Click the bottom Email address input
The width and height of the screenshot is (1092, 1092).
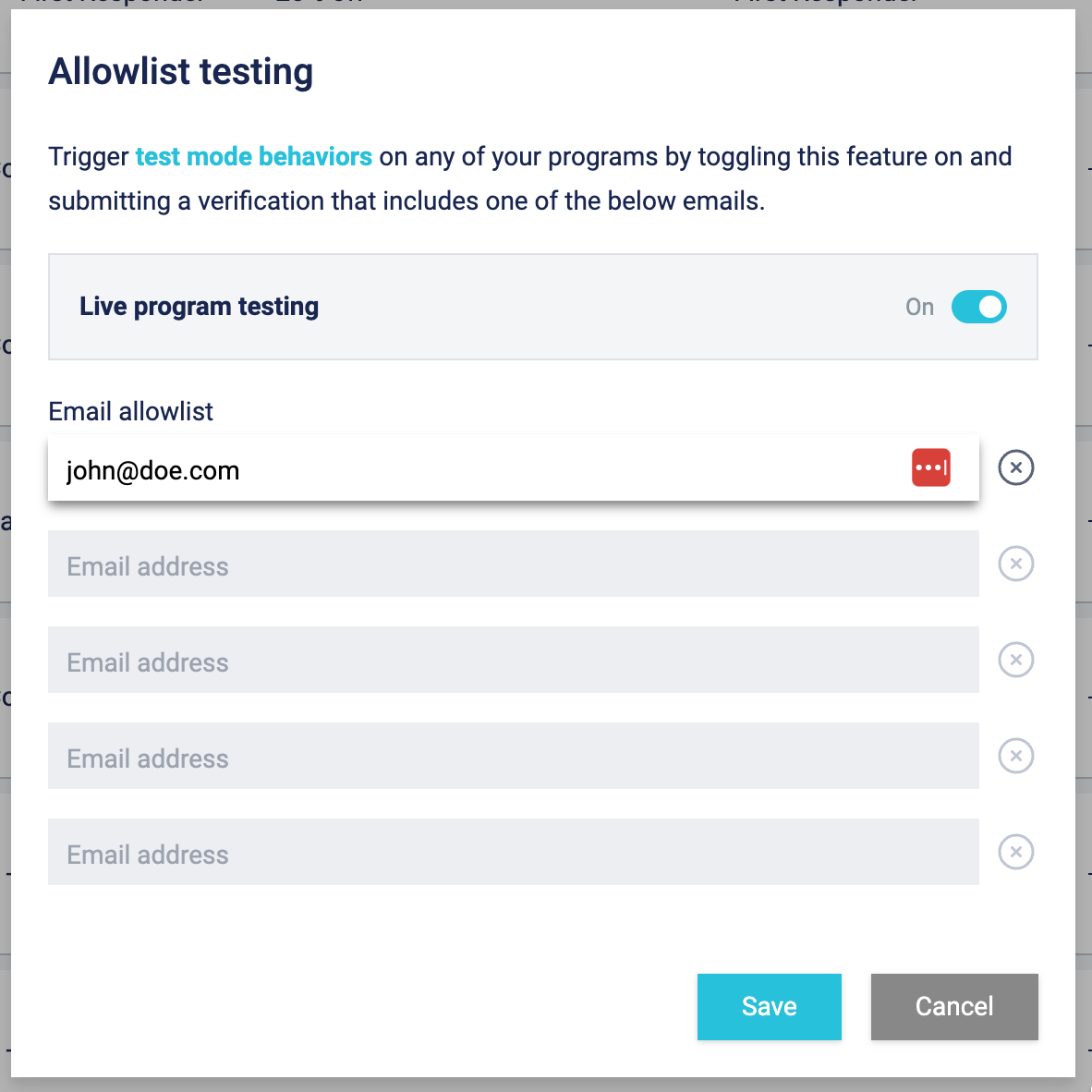[x=513, y=852]
